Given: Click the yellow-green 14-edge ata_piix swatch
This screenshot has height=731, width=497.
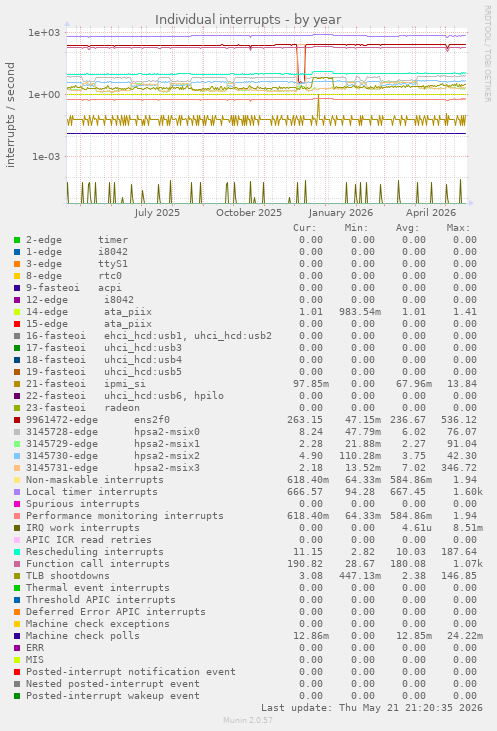Looking at the screenshot, I should coord(17,312).
